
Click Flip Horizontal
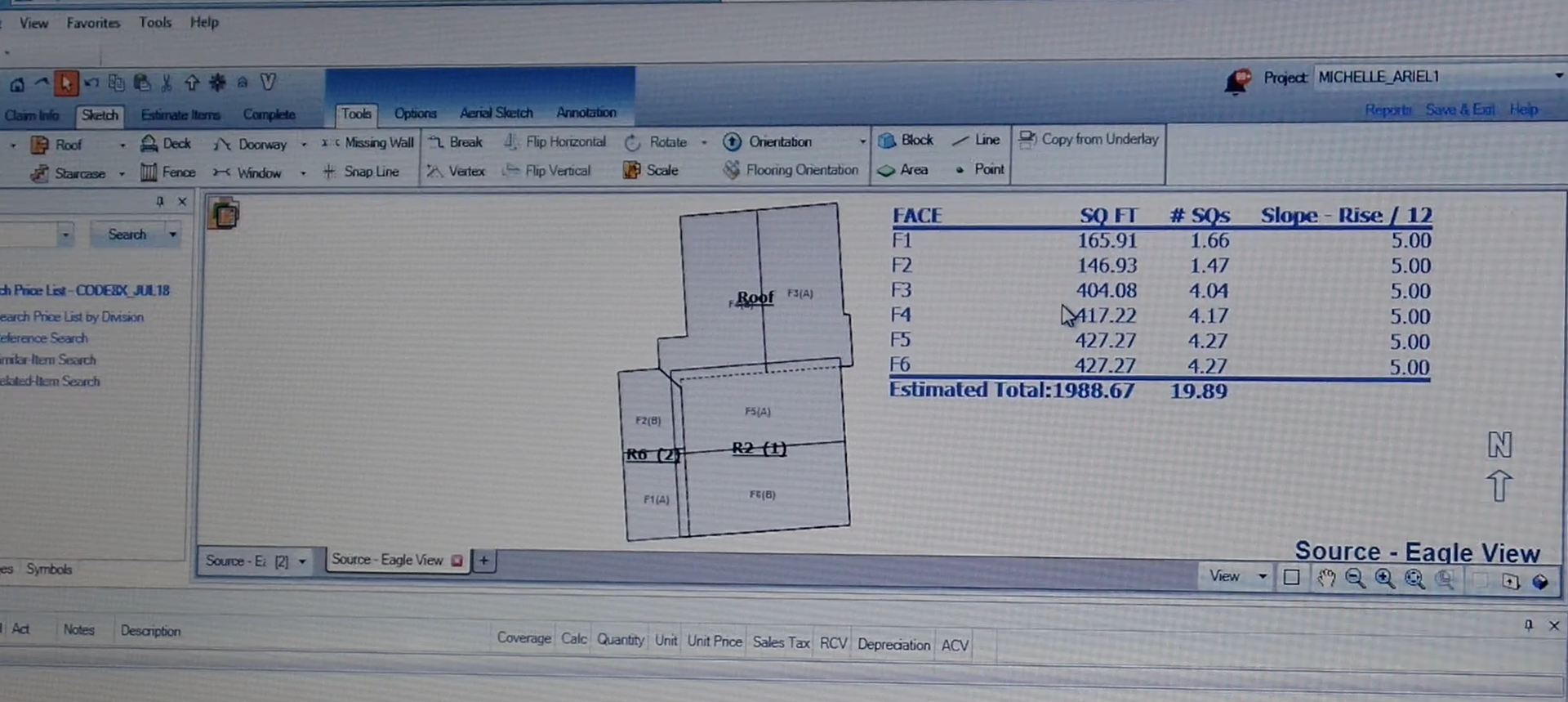pyautogui.click(x=555, y=142)
